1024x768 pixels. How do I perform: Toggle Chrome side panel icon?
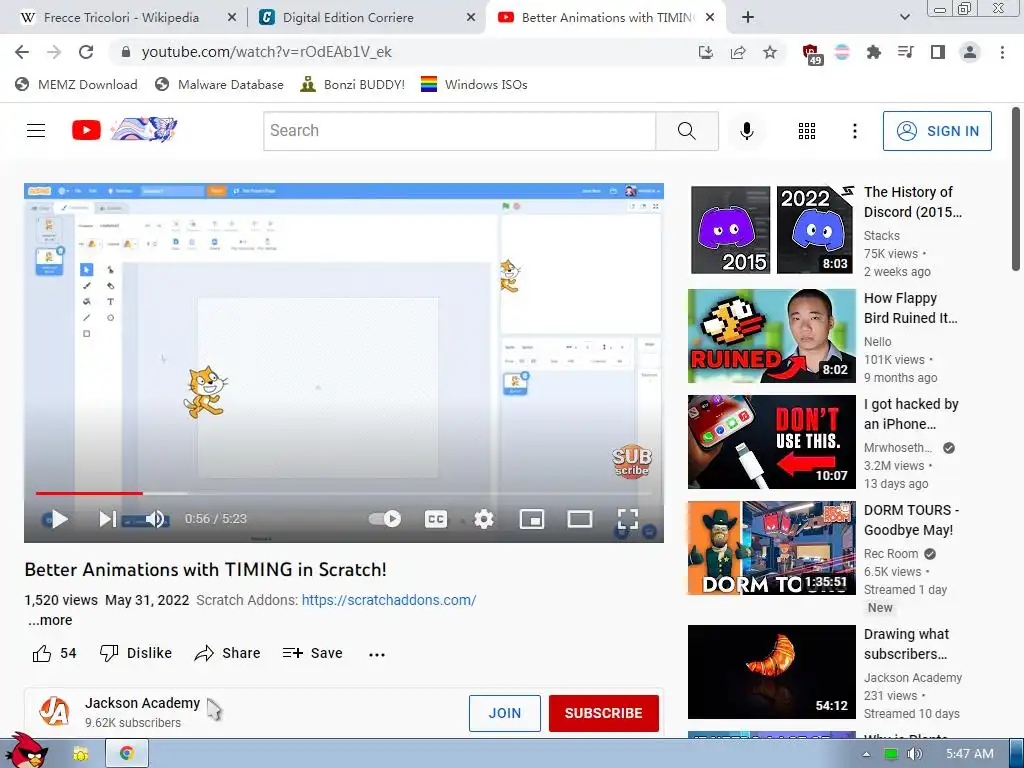[x=938, y=52]
